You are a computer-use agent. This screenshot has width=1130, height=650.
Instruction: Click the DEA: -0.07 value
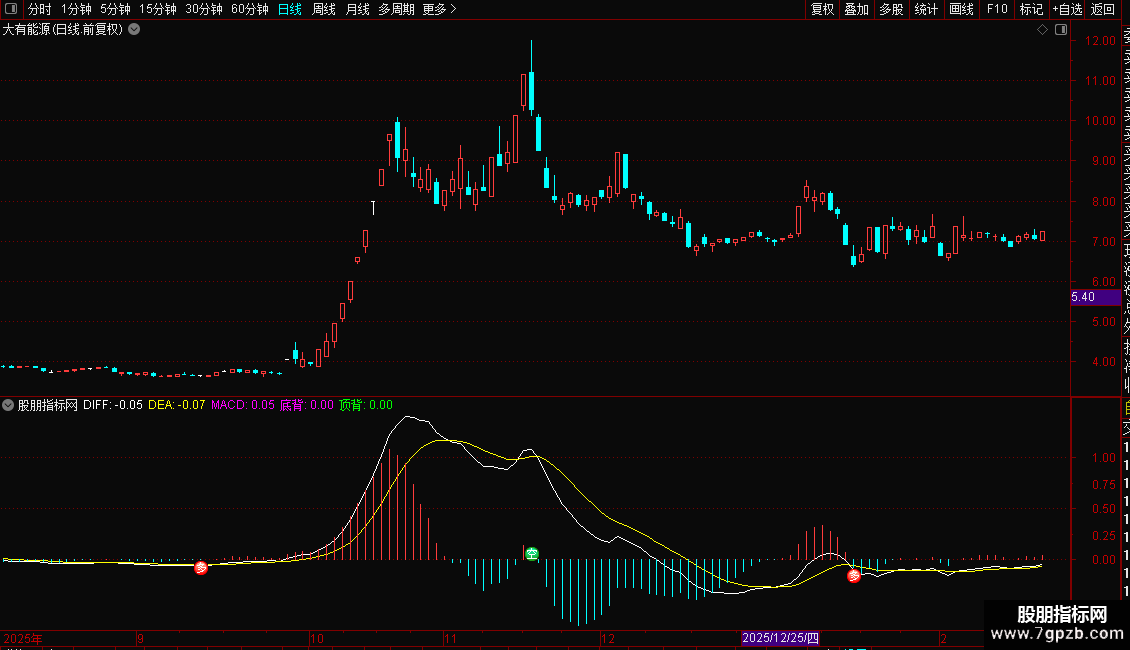[177, 405]
